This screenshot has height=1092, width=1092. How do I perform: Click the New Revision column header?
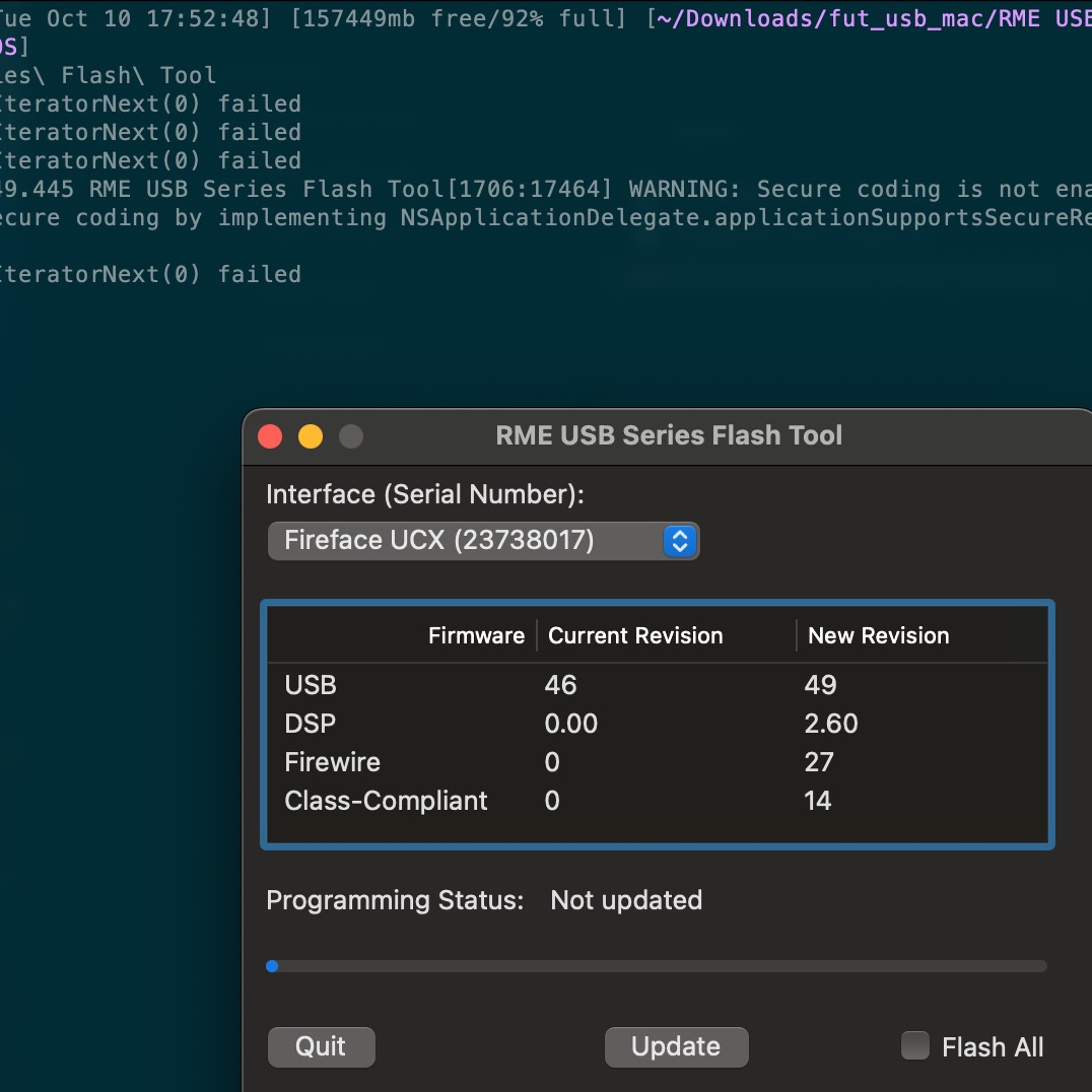click(878, 635)
